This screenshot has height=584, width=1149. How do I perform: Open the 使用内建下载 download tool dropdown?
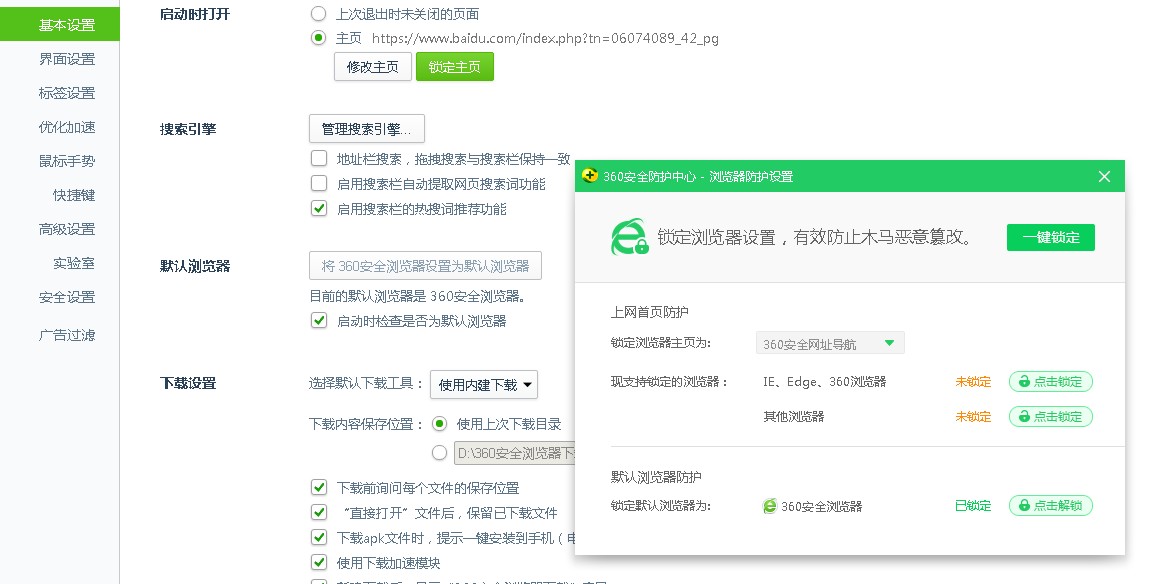coord(484,384)
